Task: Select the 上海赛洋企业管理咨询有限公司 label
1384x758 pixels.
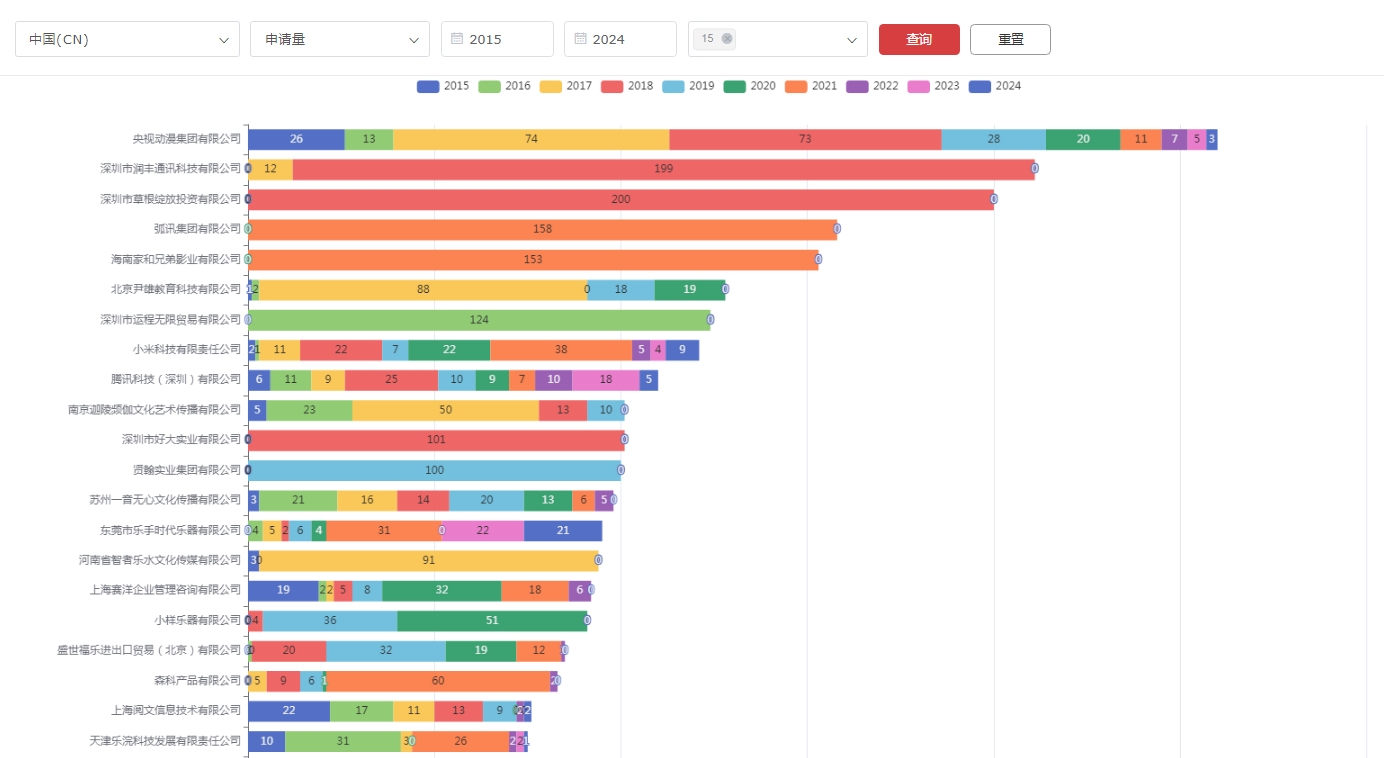Action: pyautogui.click(x=166, y=590)
